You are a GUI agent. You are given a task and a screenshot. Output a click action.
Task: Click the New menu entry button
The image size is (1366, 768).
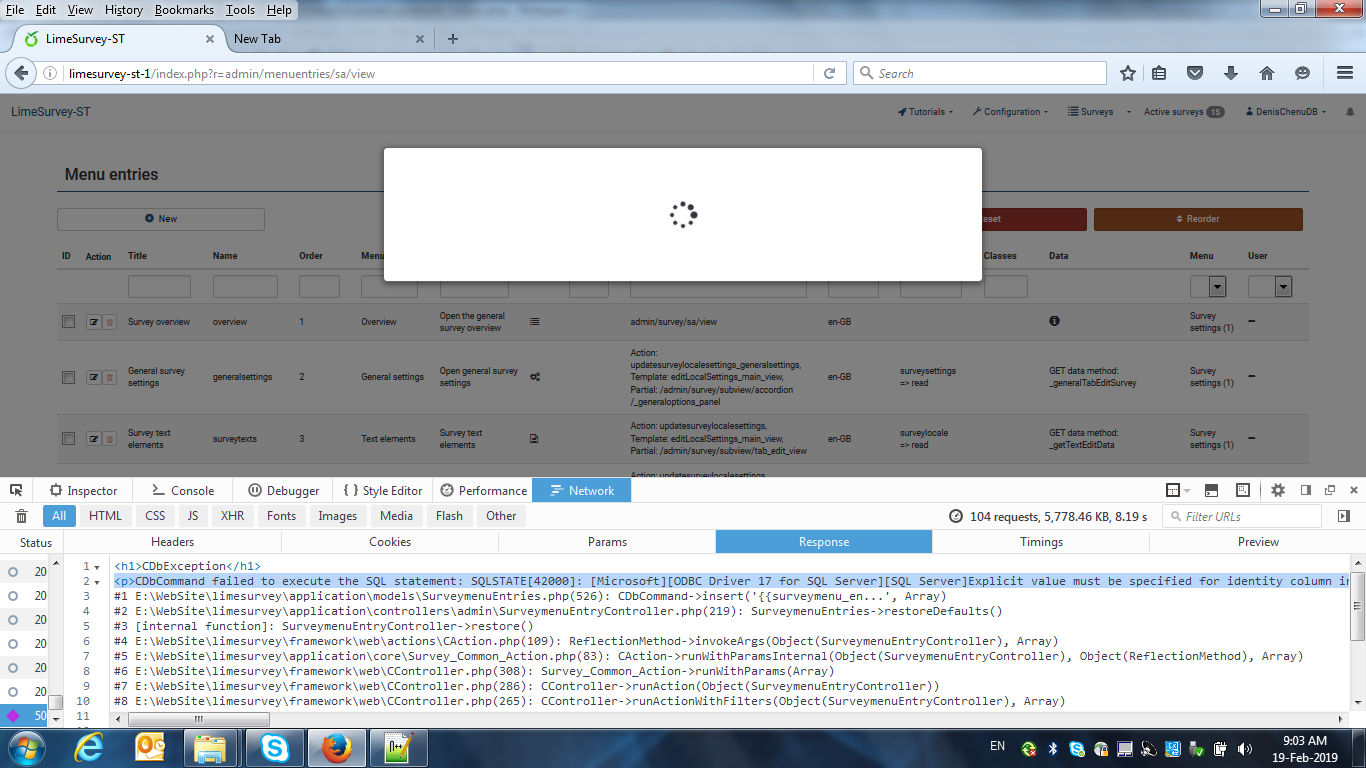[x=161, y=219]
